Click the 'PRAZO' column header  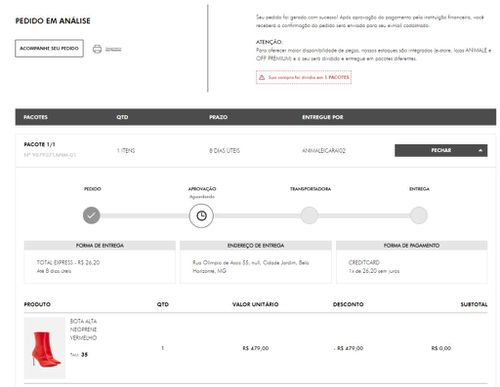(218, 117)
